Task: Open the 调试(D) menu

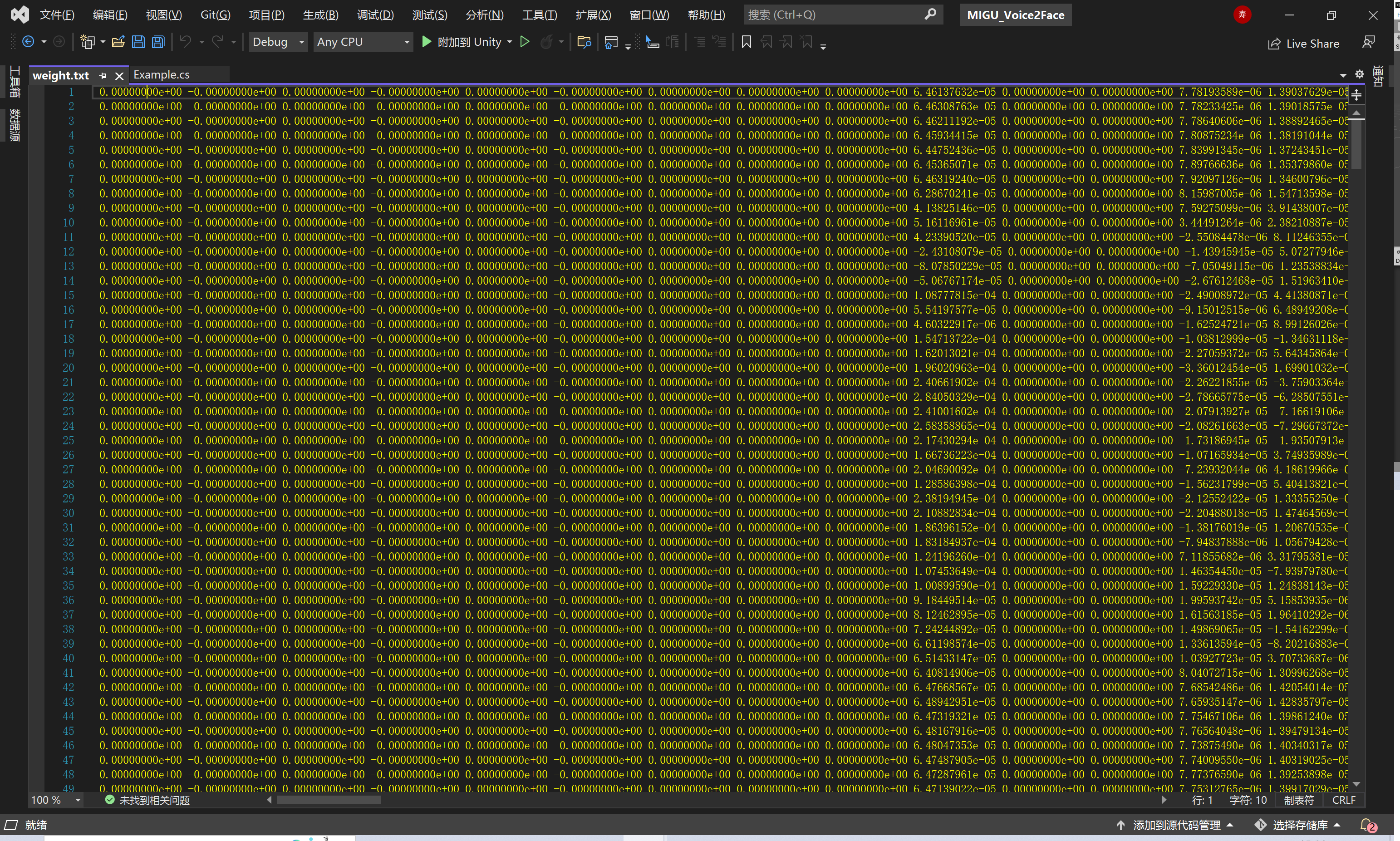Action: pyautogui.click(x=375, y=15)
